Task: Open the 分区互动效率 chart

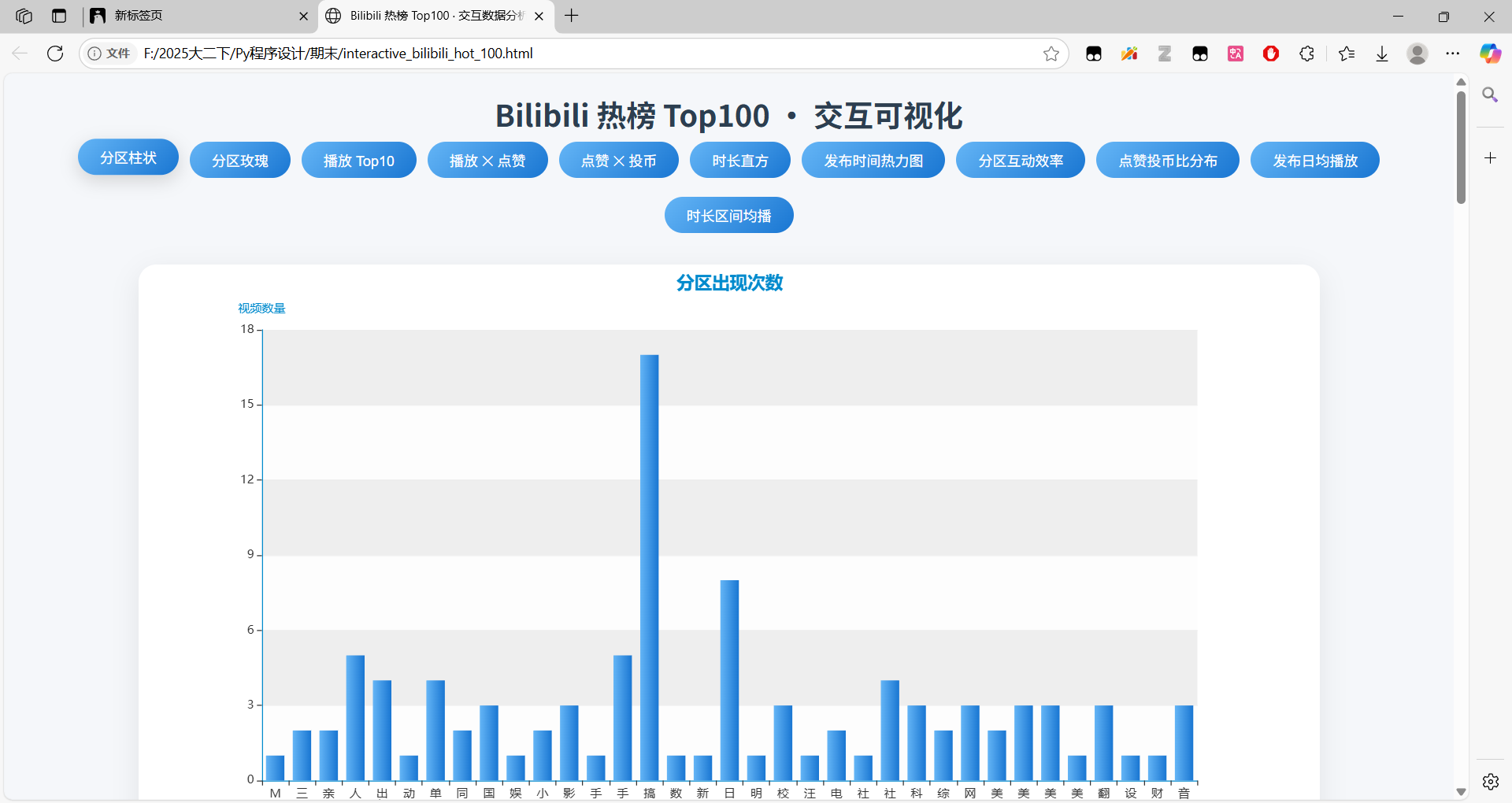Action: (x=1021, y=161)
